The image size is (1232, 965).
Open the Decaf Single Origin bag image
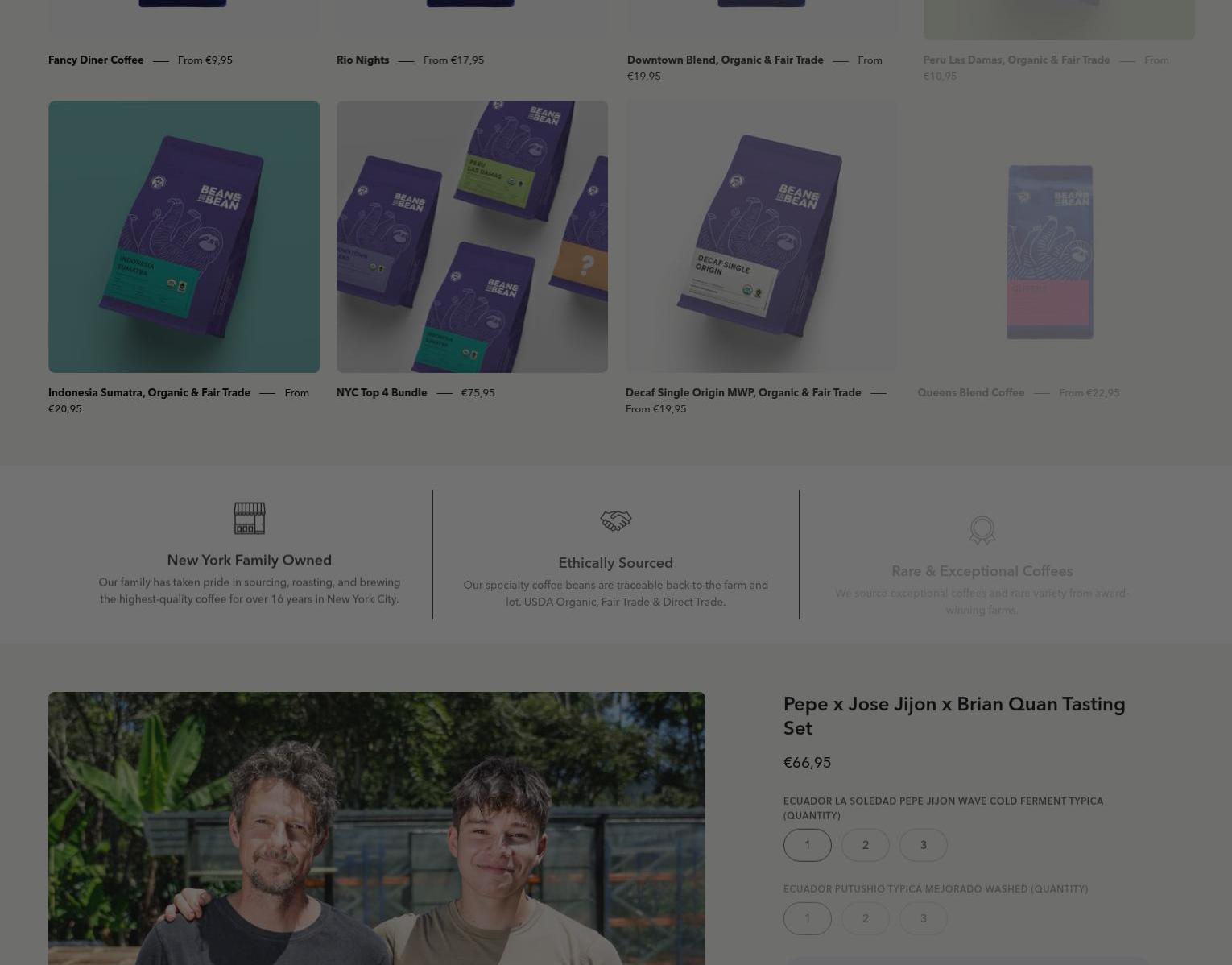coord(761,237)
